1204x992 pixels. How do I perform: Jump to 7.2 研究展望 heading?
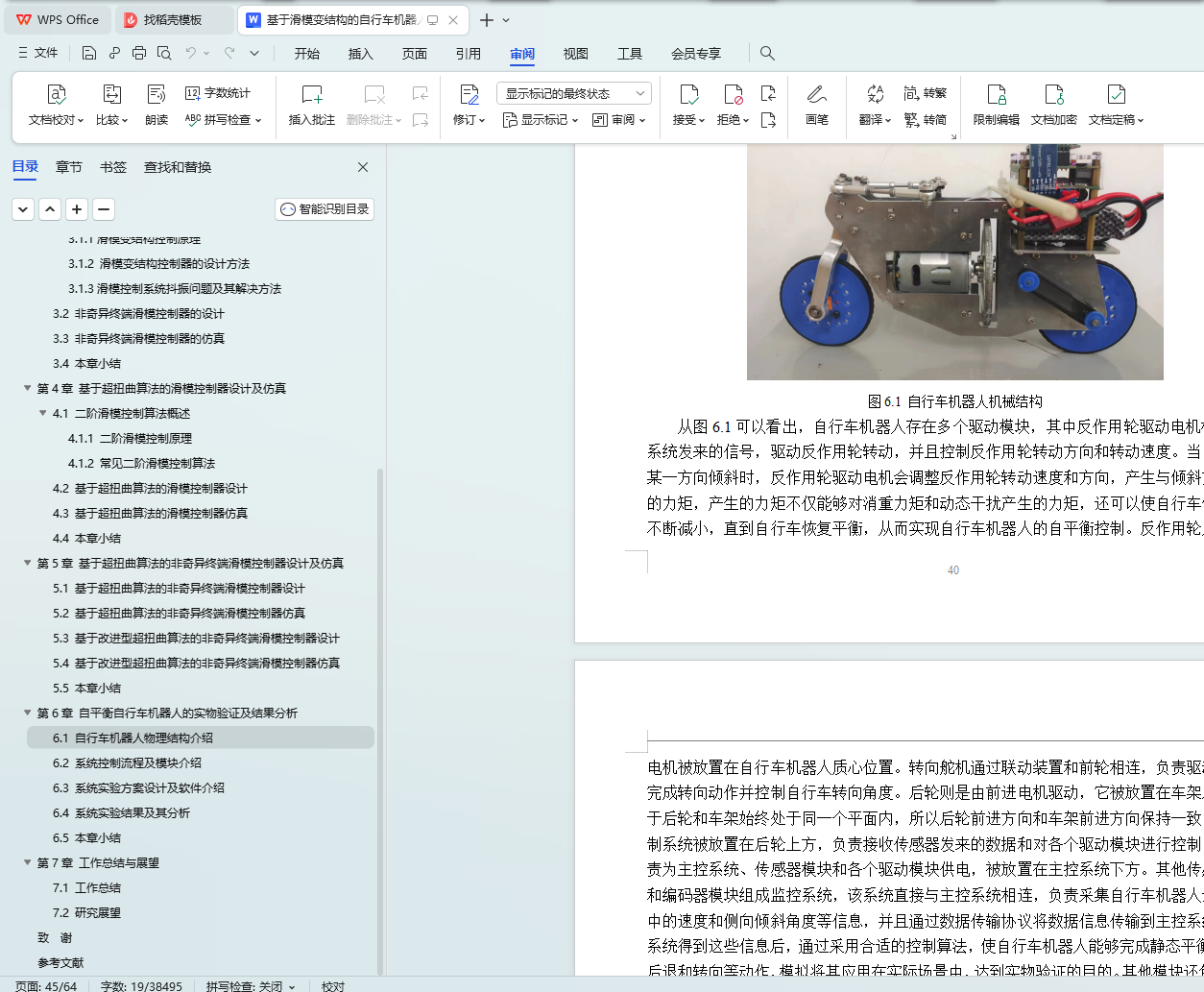[x=86, y=913]
